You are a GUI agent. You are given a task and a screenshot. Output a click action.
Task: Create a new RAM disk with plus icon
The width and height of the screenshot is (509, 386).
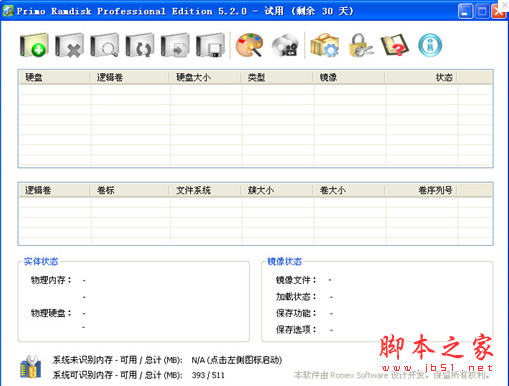tap(34, 45)
